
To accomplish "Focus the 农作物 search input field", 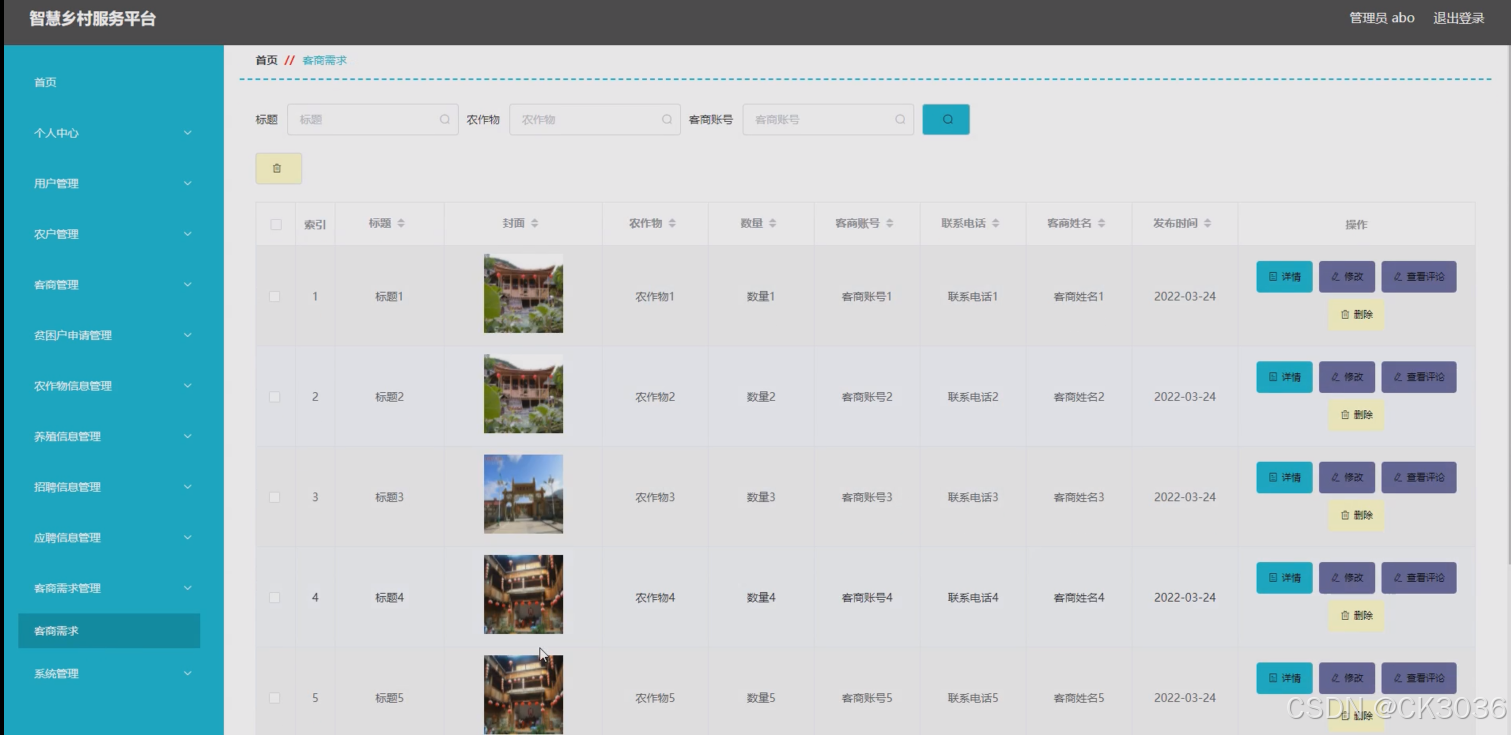I will pos(595,119).
